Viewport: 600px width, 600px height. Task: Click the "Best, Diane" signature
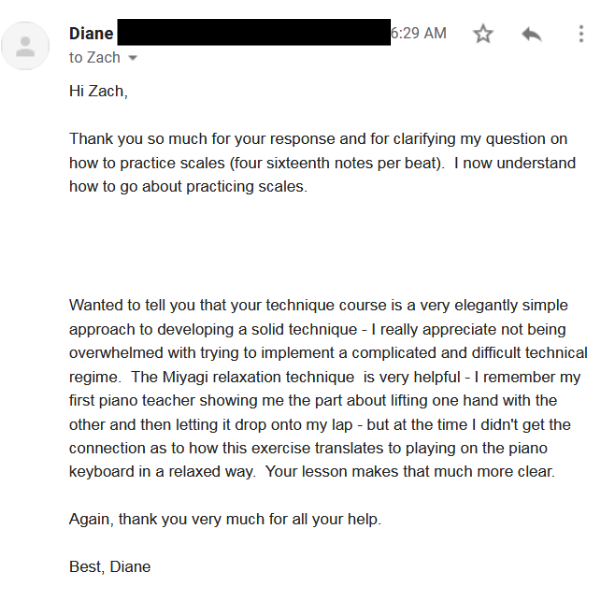click(110, 567)
